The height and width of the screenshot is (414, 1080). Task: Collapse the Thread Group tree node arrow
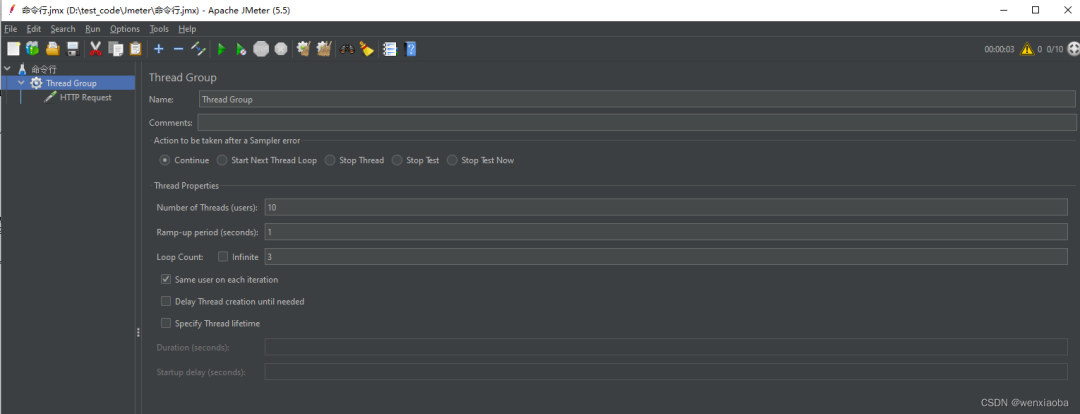[21, 83]
